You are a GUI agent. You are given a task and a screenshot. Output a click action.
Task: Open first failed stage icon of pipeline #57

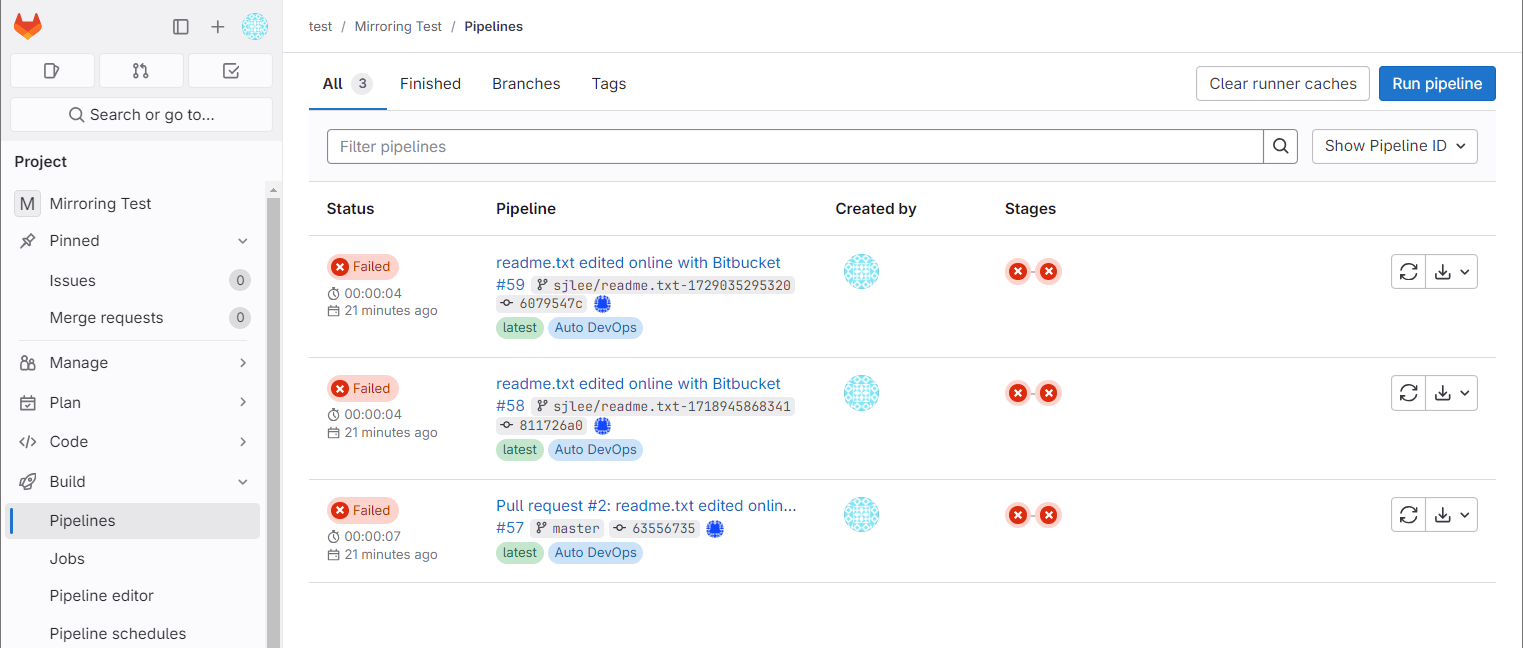[1017, 515]
